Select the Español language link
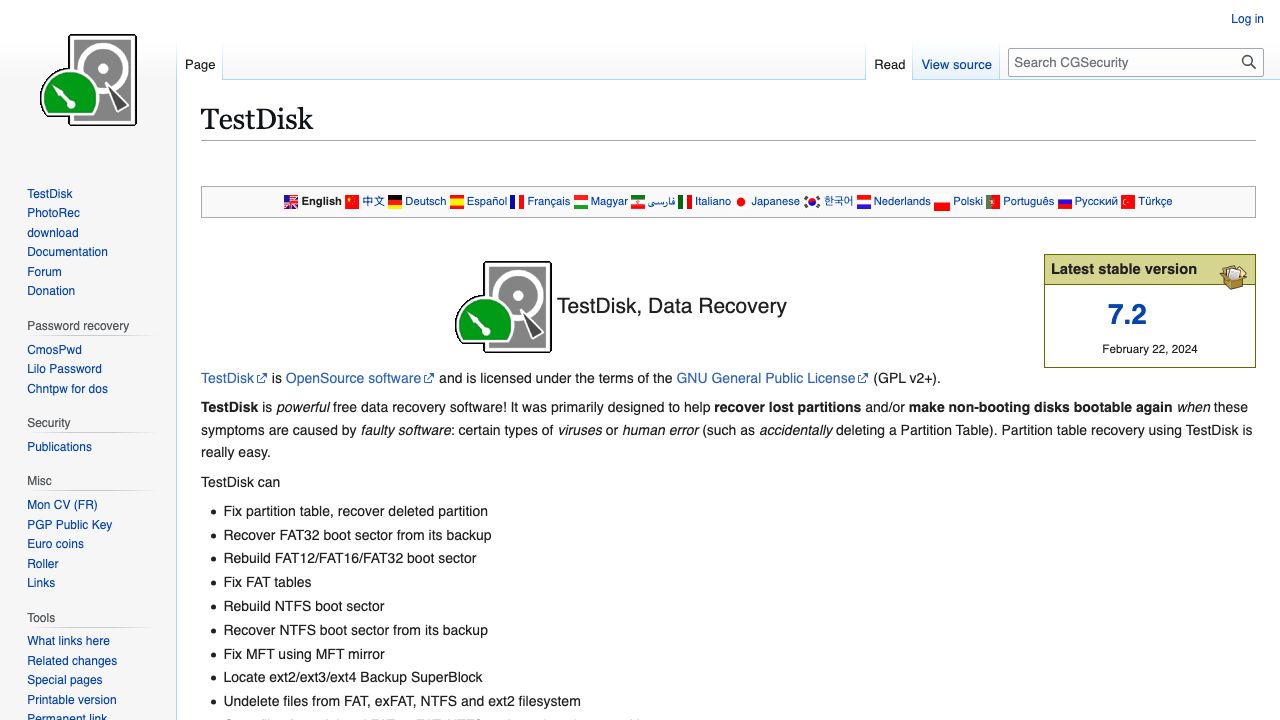 [487, 202]
